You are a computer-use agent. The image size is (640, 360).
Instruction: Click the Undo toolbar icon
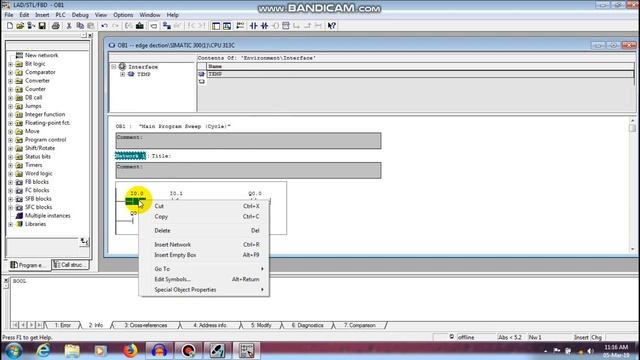[104, 26]
